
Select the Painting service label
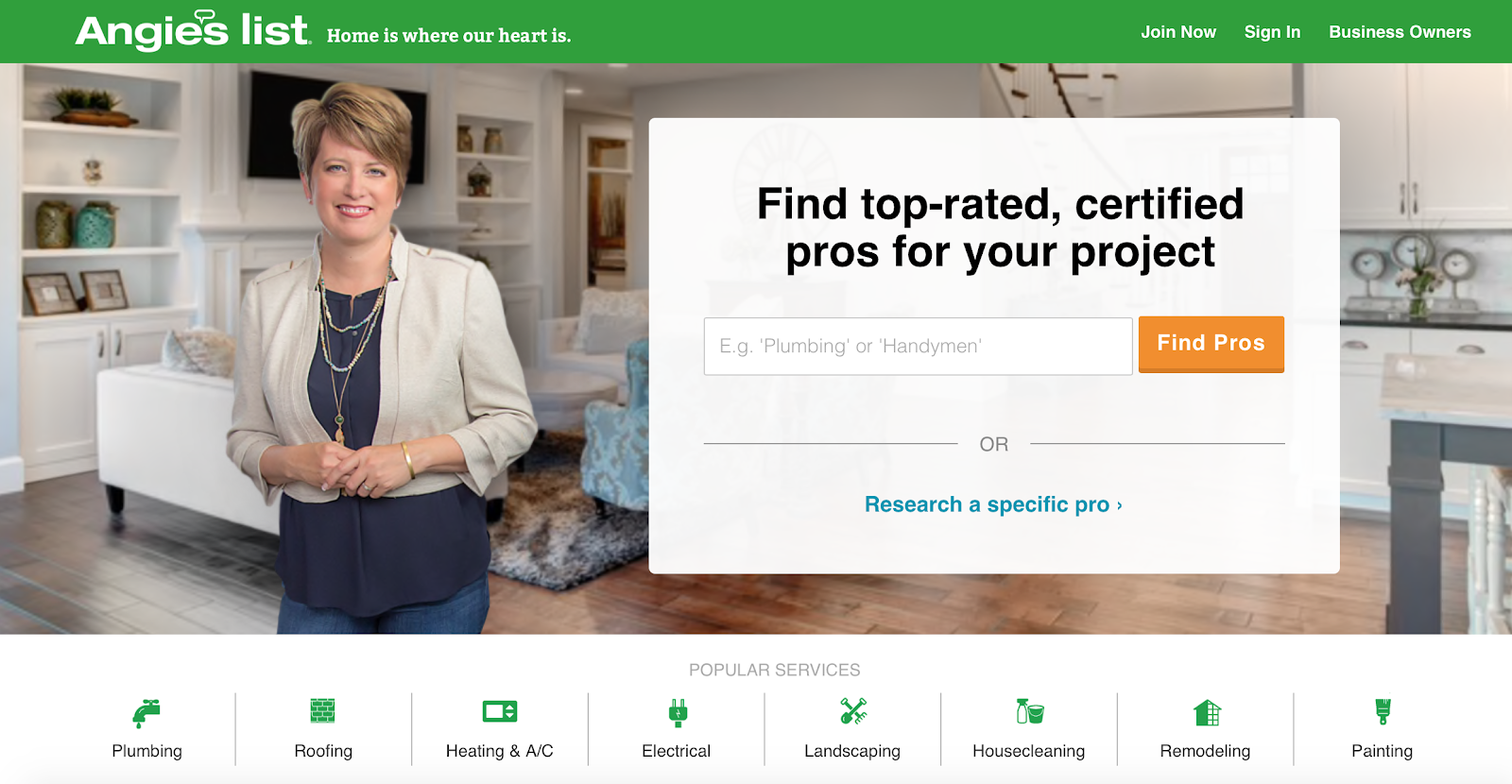[1382, 752]
